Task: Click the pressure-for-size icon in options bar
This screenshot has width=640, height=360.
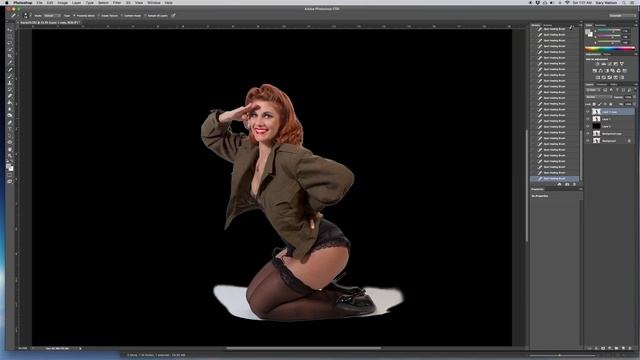Action: (x=173, y=16)
